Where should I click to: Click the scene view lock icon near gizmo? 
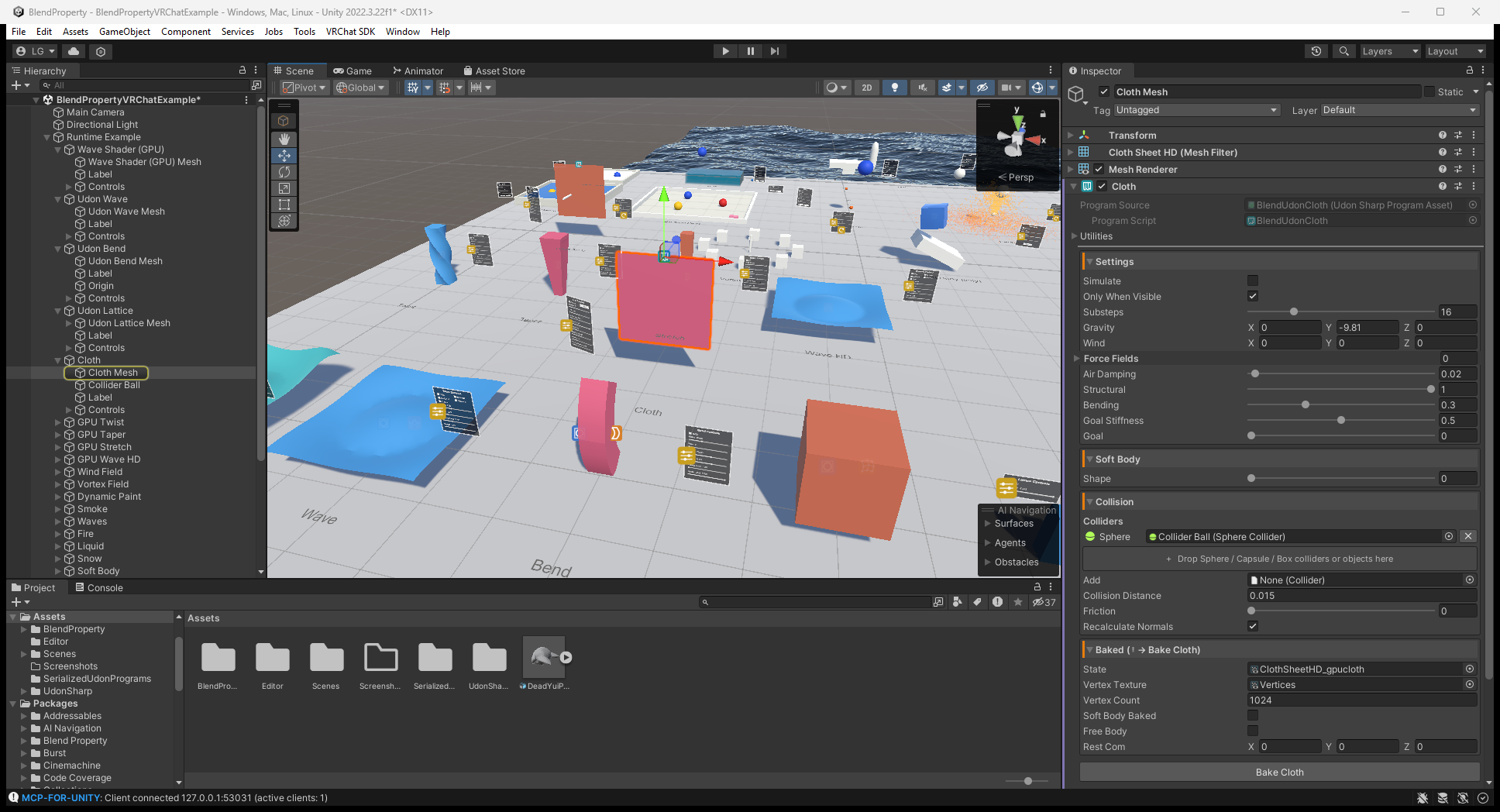point(1043,114)
